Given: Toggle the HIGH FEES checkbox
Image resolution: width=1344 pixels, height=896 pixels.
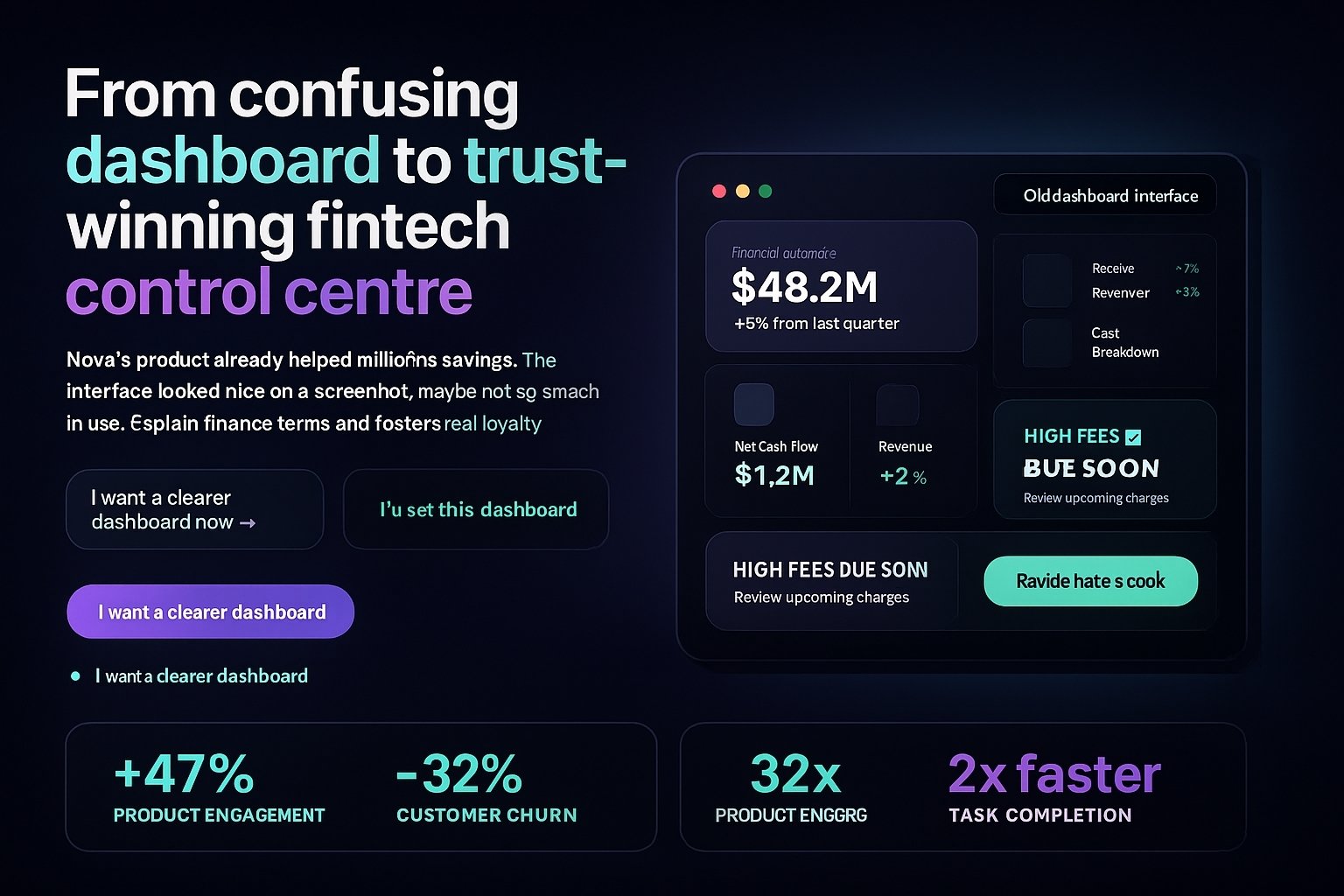Looking at the screenshot, I should 1133,437.
